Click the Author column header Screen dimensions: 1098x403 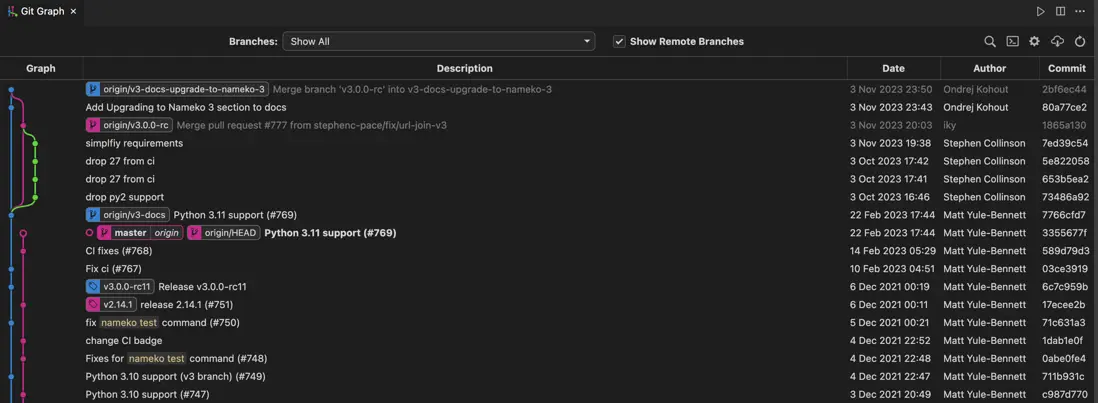click(989, 68)
